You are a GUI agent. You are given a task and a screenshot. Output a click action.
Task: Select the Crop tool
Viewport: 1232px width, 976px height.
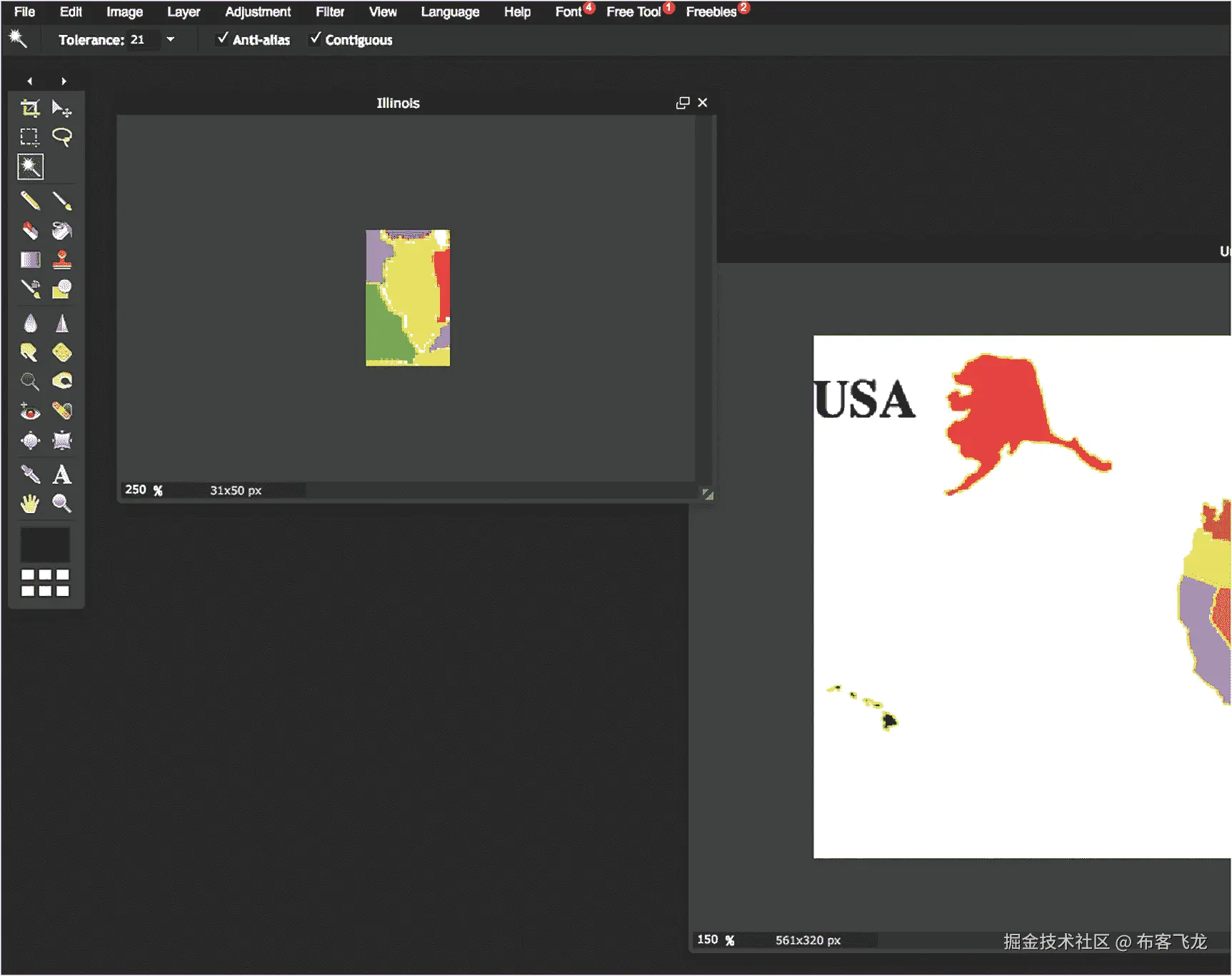pyautogui.click(x=30, y=109)
